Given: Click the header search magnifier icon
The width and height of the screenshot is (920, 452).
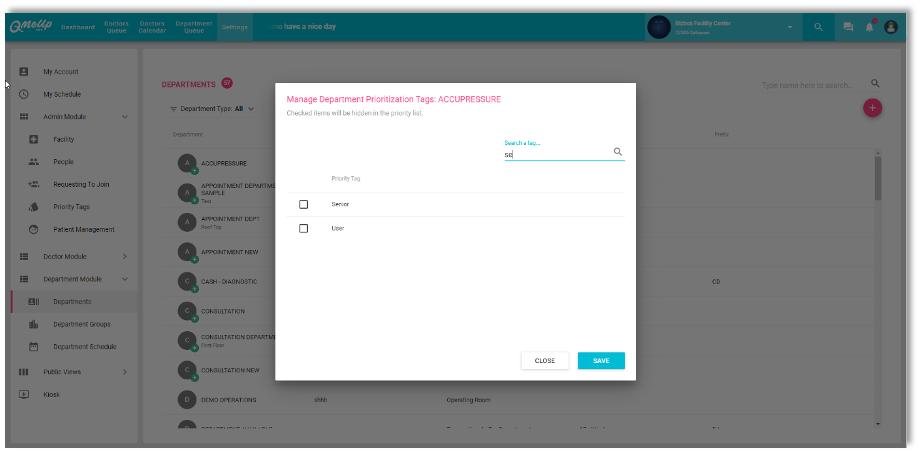Looking at the screenshot, I should tap(818, 27).
